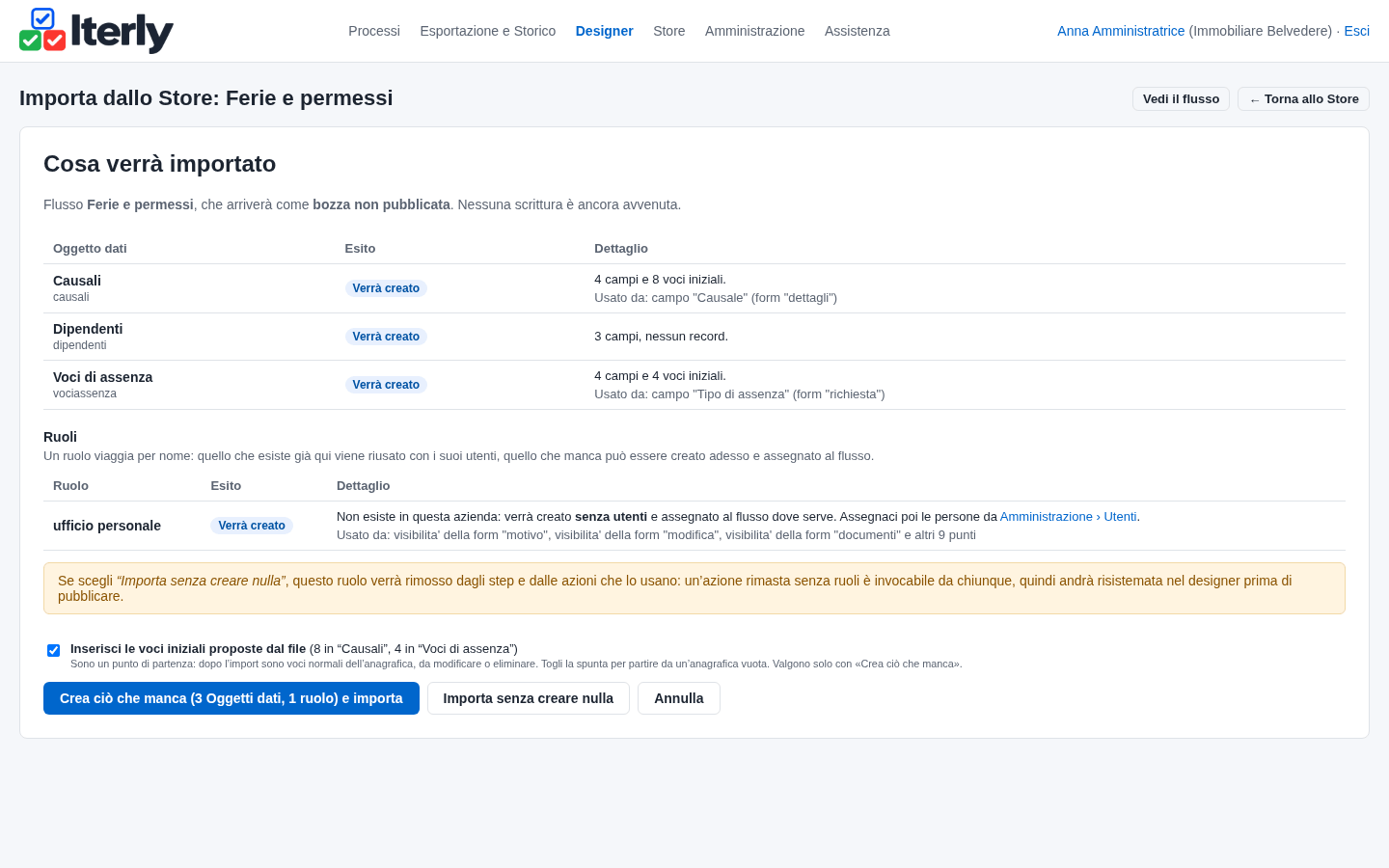The width and height of the screenshot is (1389, 868).
Task: Open the Processi menu item
Action: pos(374,31)
